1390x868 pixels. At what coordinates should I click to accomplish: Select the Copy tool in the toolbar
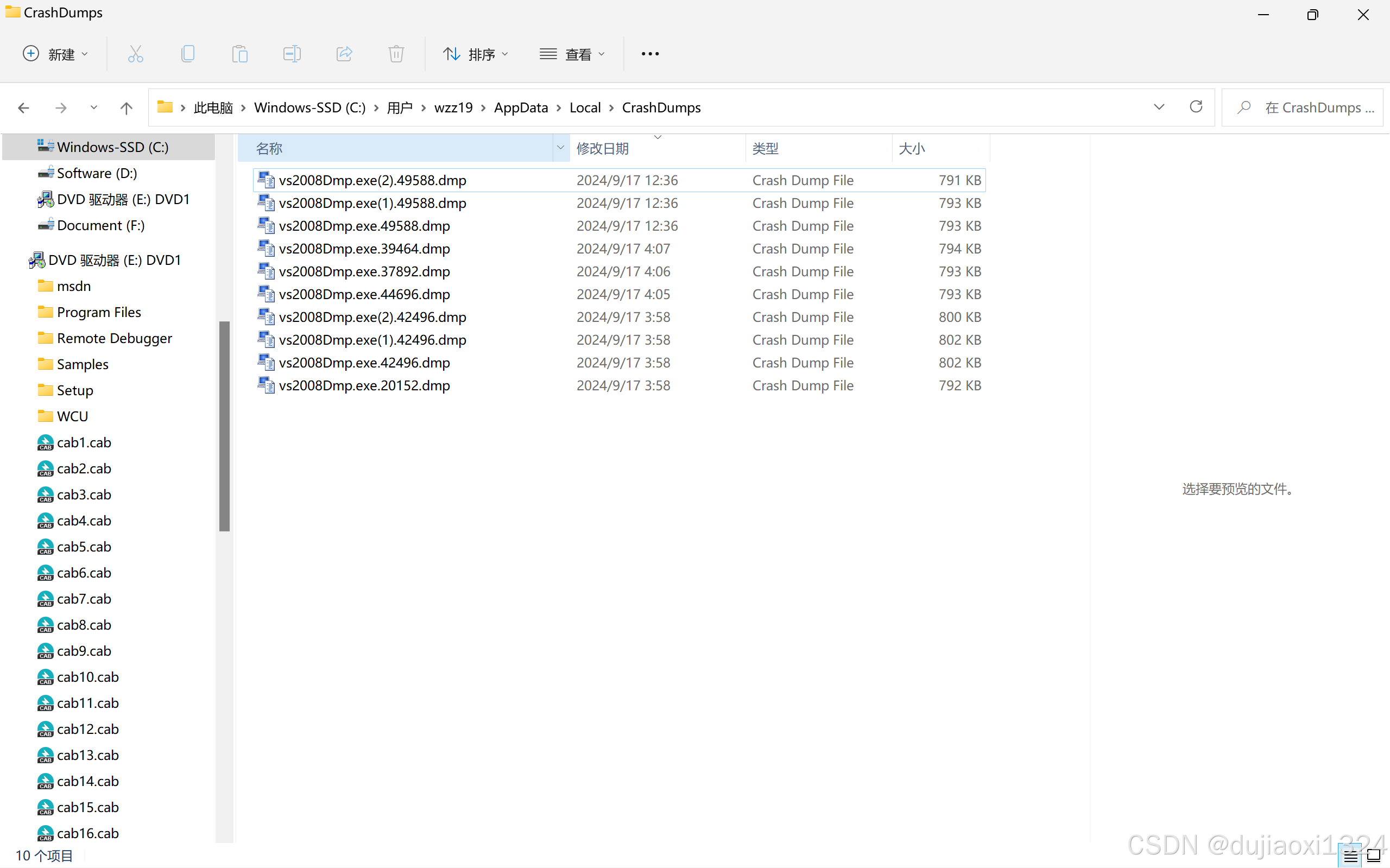[188, 53]
